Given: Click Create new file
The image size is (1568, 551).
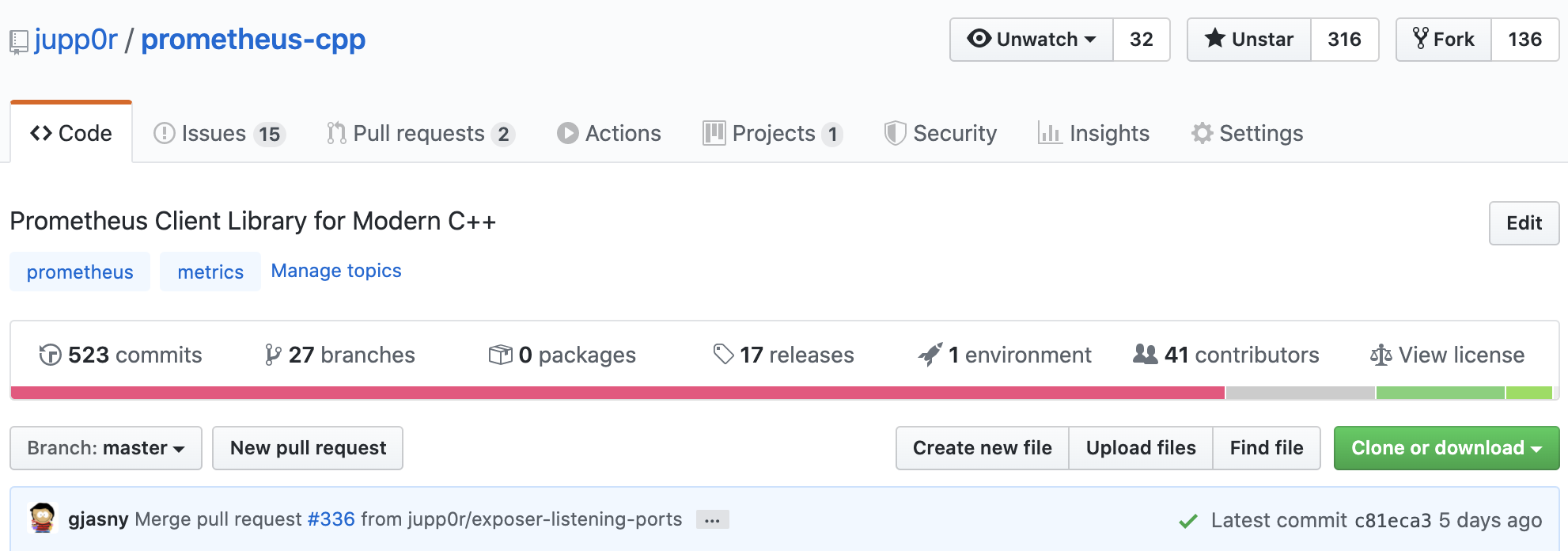Looking at the screenshot, I should (x=983, y=448).
